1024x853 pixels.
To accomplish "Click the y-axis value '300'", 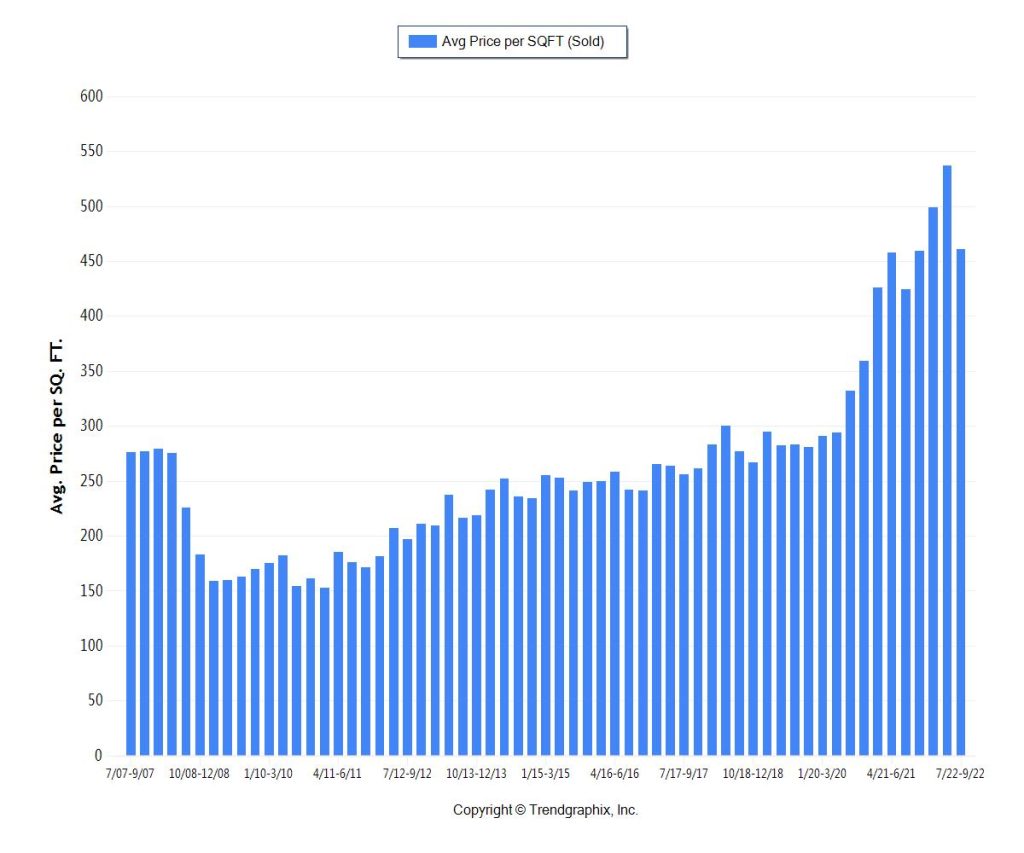I will point(91,426).
